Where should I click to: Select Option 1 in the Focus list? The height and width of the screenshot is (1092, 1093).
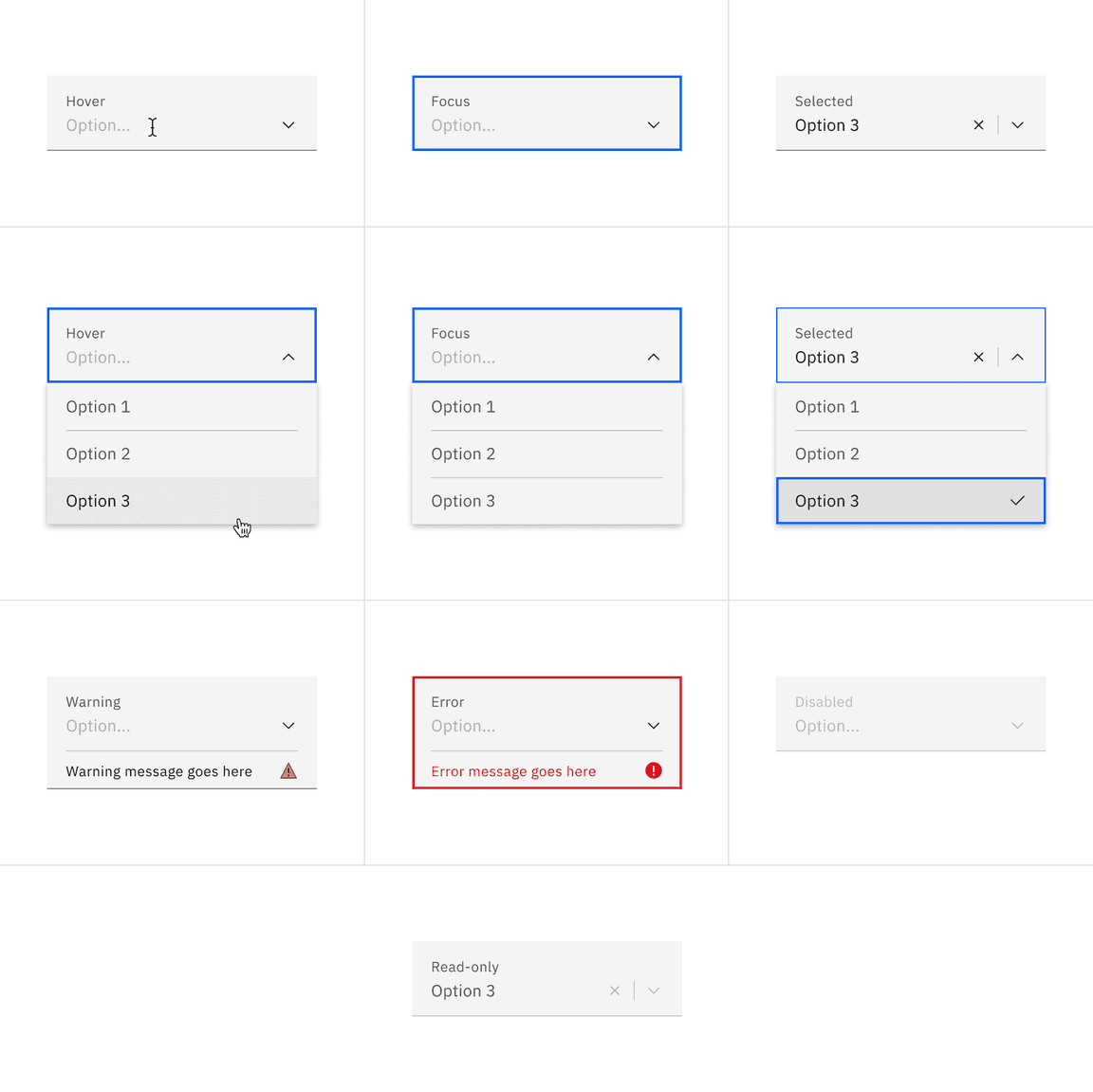coord(463,406)
